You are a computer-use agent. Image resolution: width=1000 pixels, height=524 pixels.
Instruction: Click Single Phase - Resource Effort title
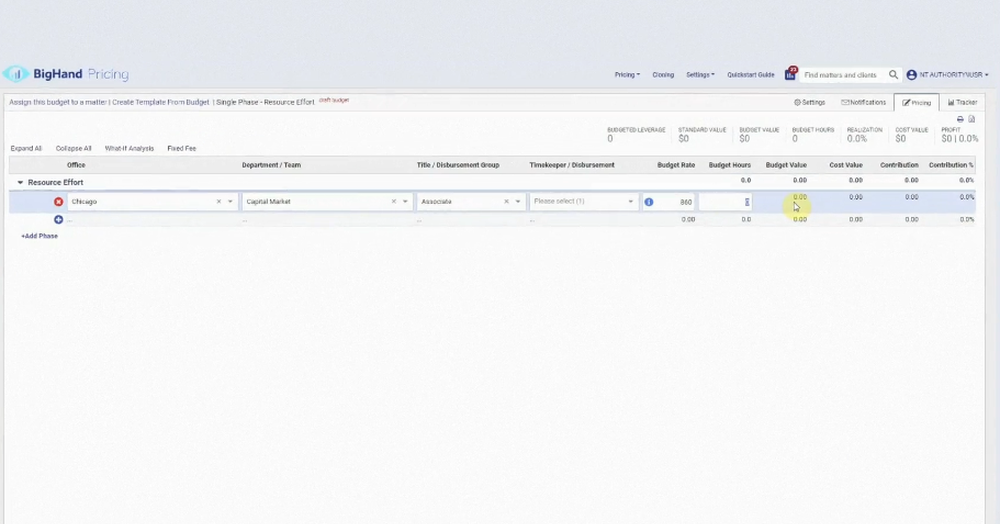265,102
